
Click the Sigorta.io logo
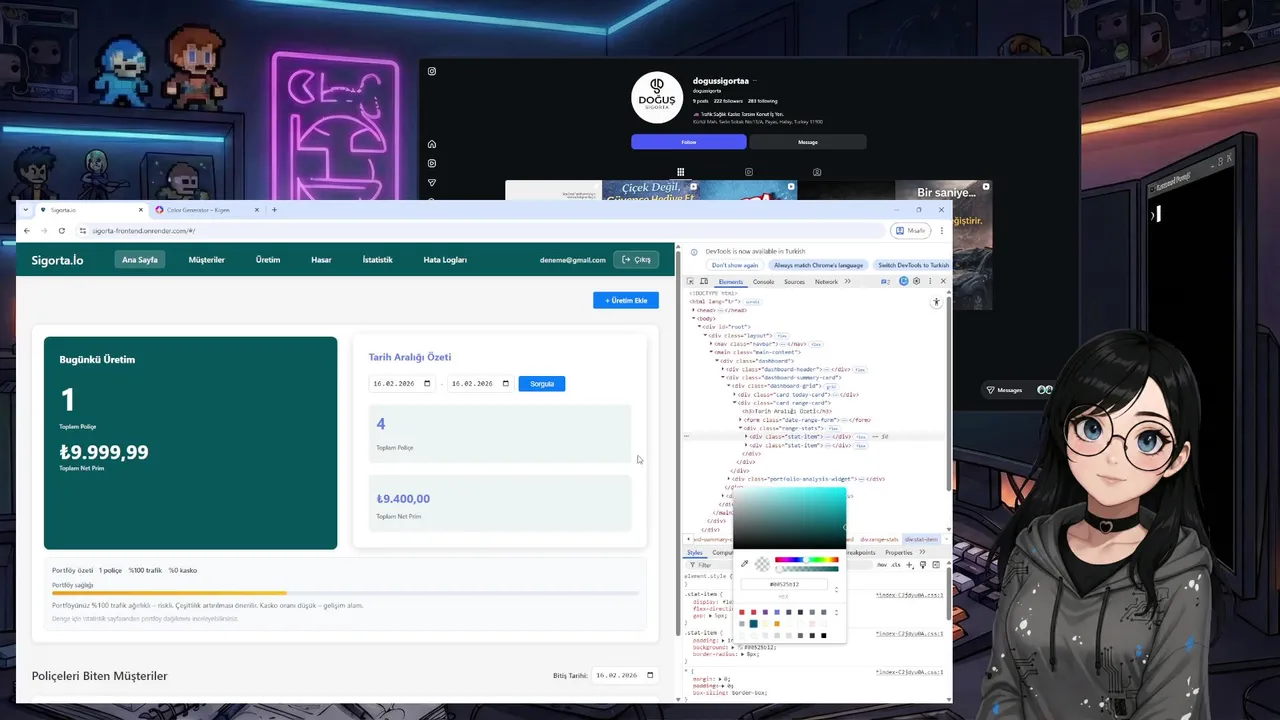click(x=57, y=260)
